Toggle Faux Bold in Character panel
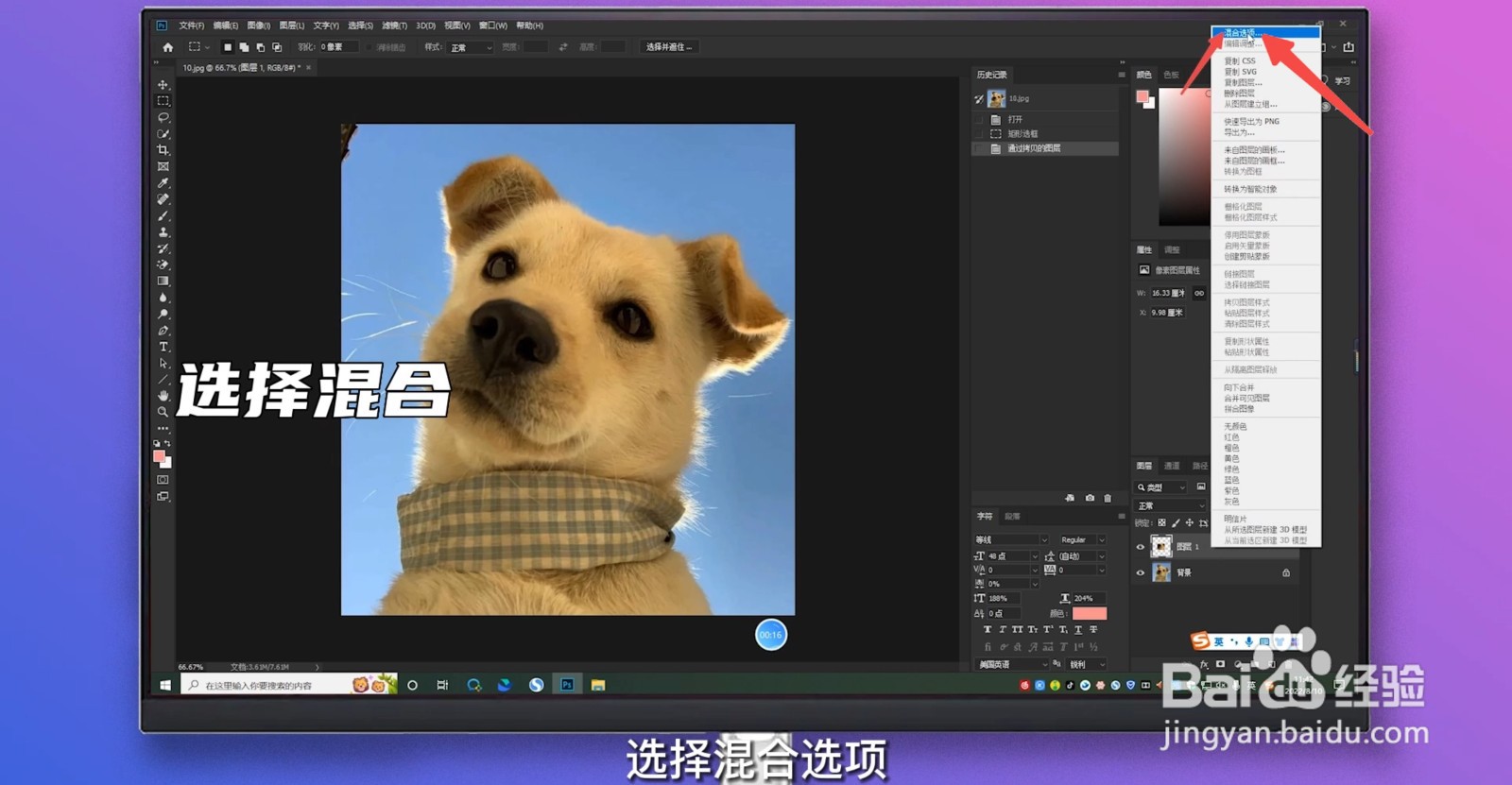The width and height of the screenshot is (1512, 785). [x=988, y=629]
